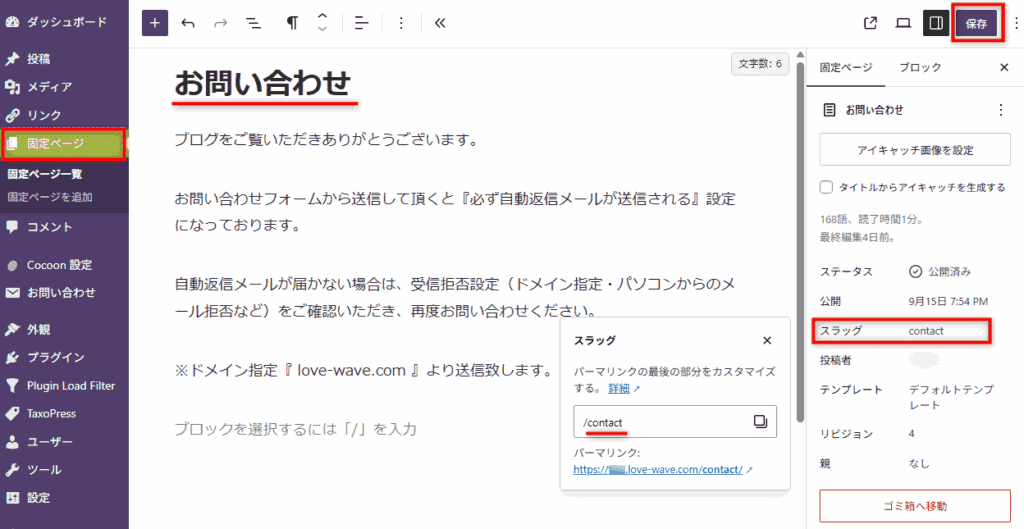Copy the slug with the copy icon

click(x=760, y=422)
